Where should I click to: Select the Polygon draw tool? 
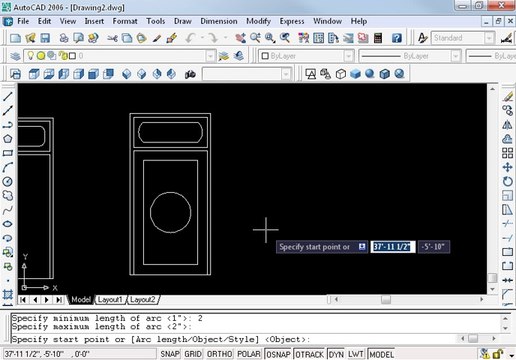click(8, 139)
